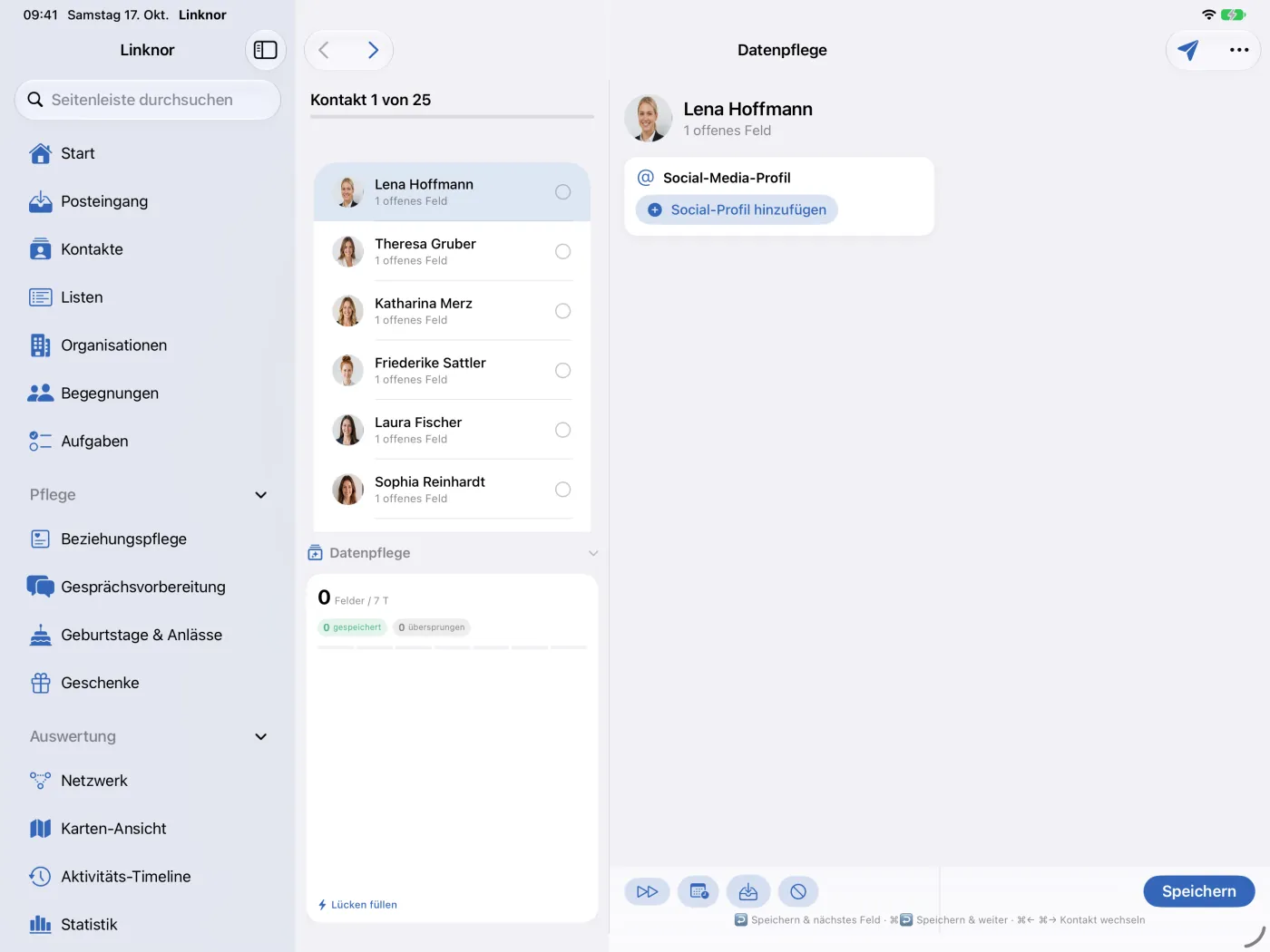The height and width of the screenshot is (952, 1270).
Task: Go to previous contact arrow
Action: click(324, 50)
